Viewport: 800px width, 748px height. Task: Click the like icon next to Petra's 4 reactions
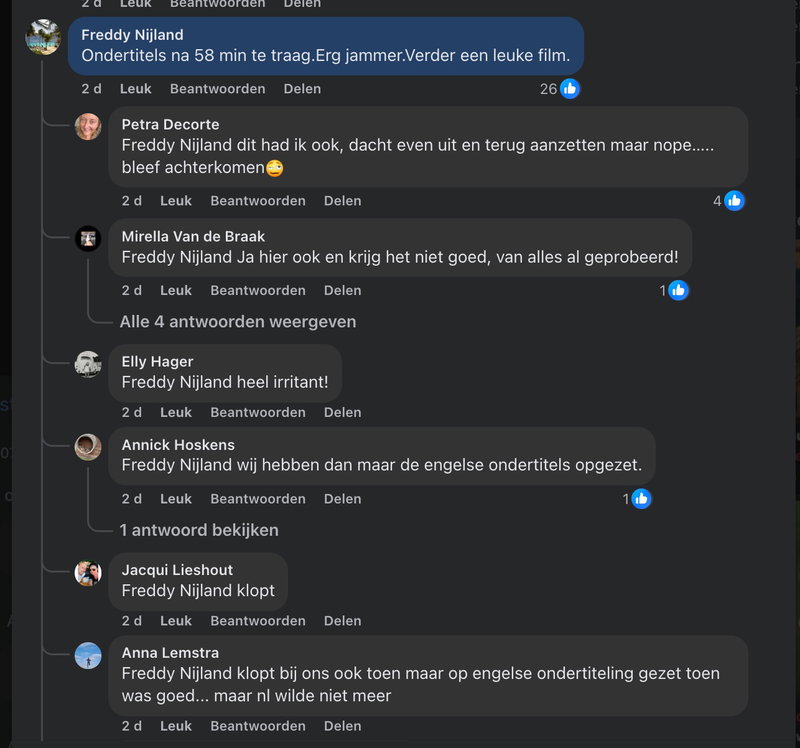click(732, 200)
